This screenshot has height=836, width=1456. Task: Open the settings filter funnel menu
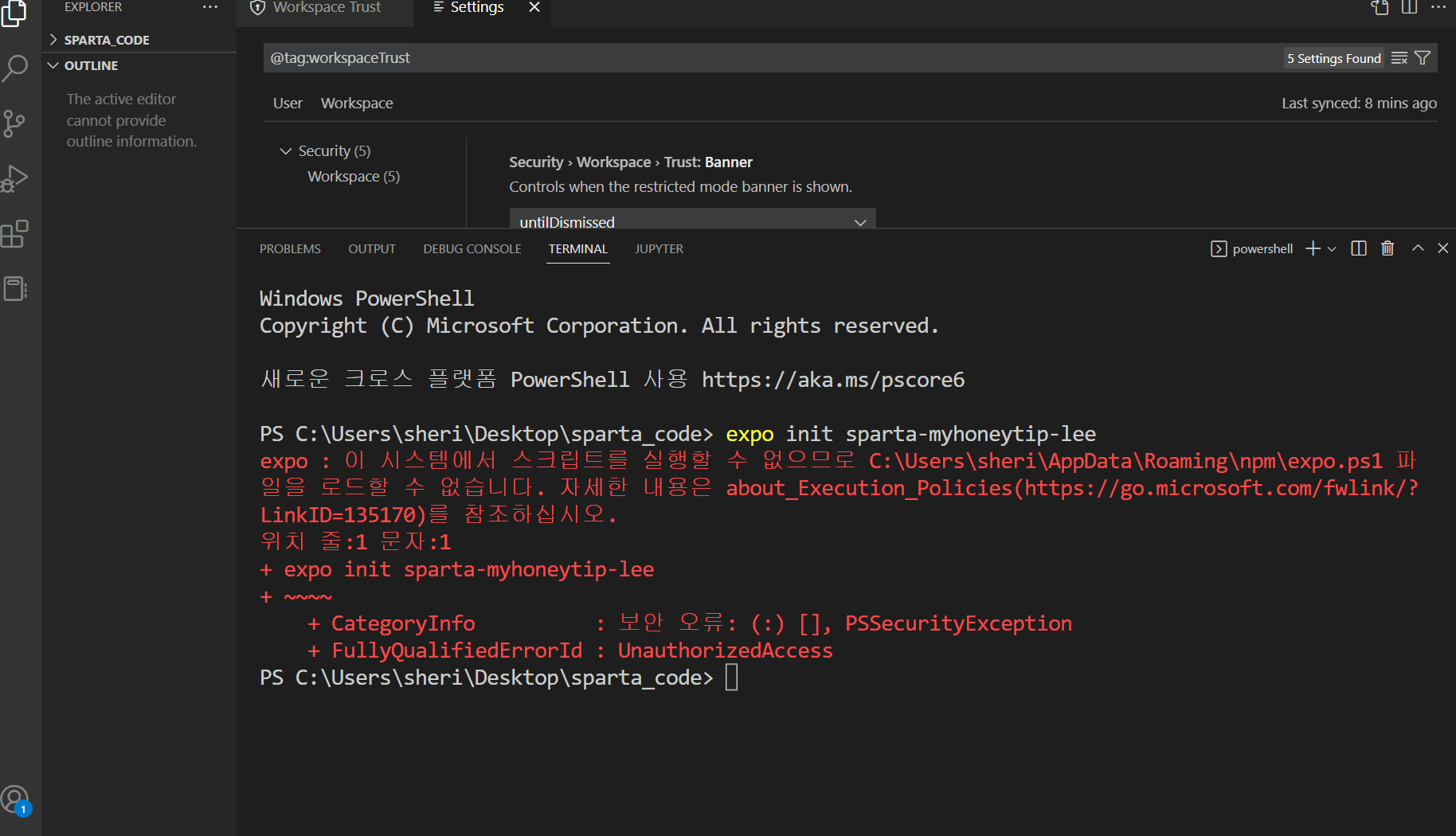tap(1423, 58)
